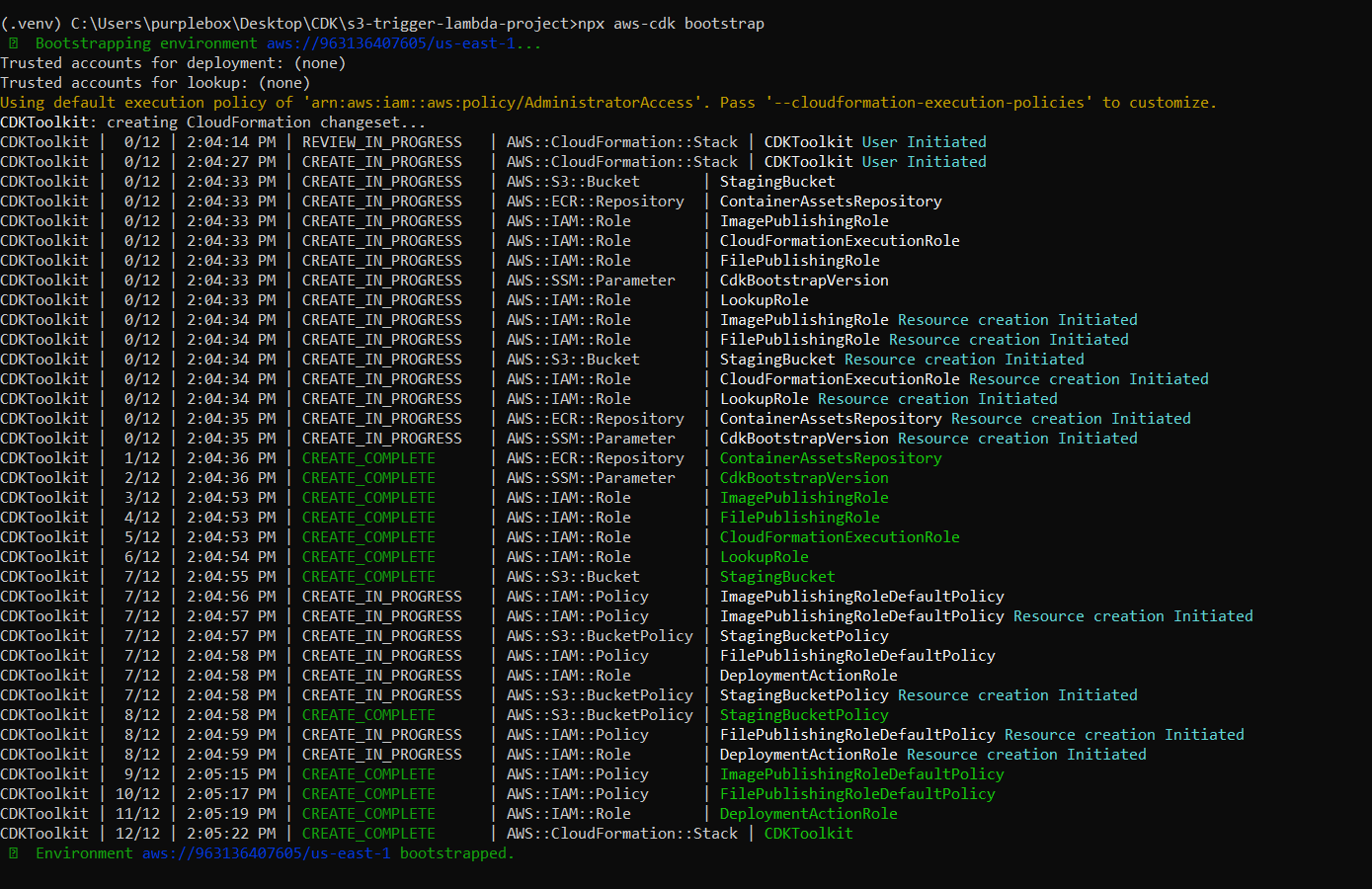Click the project path 'C:\Users\purplebox\Desktop\CDK\s3-trigger-lambda-project>'
This screenshot has width=1372, height=889.
[x=324, y=24]
